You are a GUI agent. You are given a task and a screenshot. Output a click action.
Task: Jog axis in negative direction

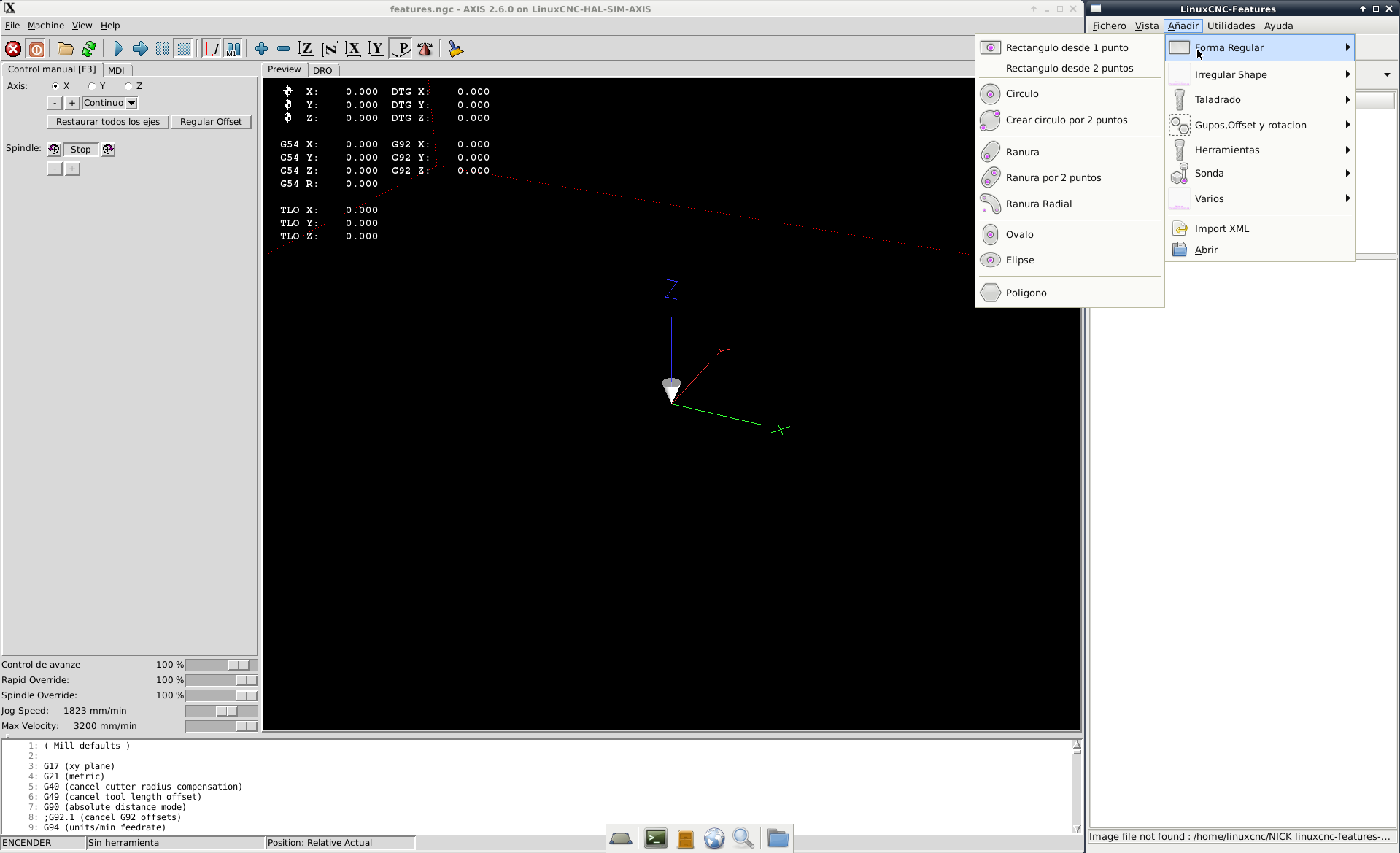(55, 103)
